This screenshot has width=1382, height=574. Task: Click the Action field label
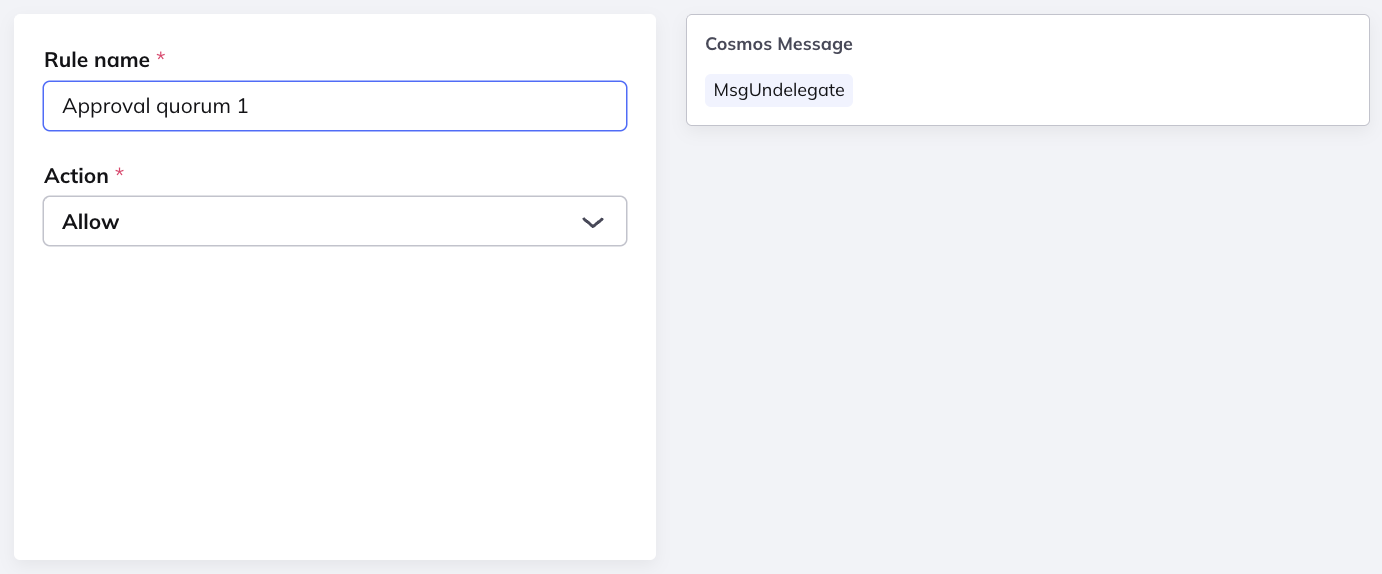(76, 176)
